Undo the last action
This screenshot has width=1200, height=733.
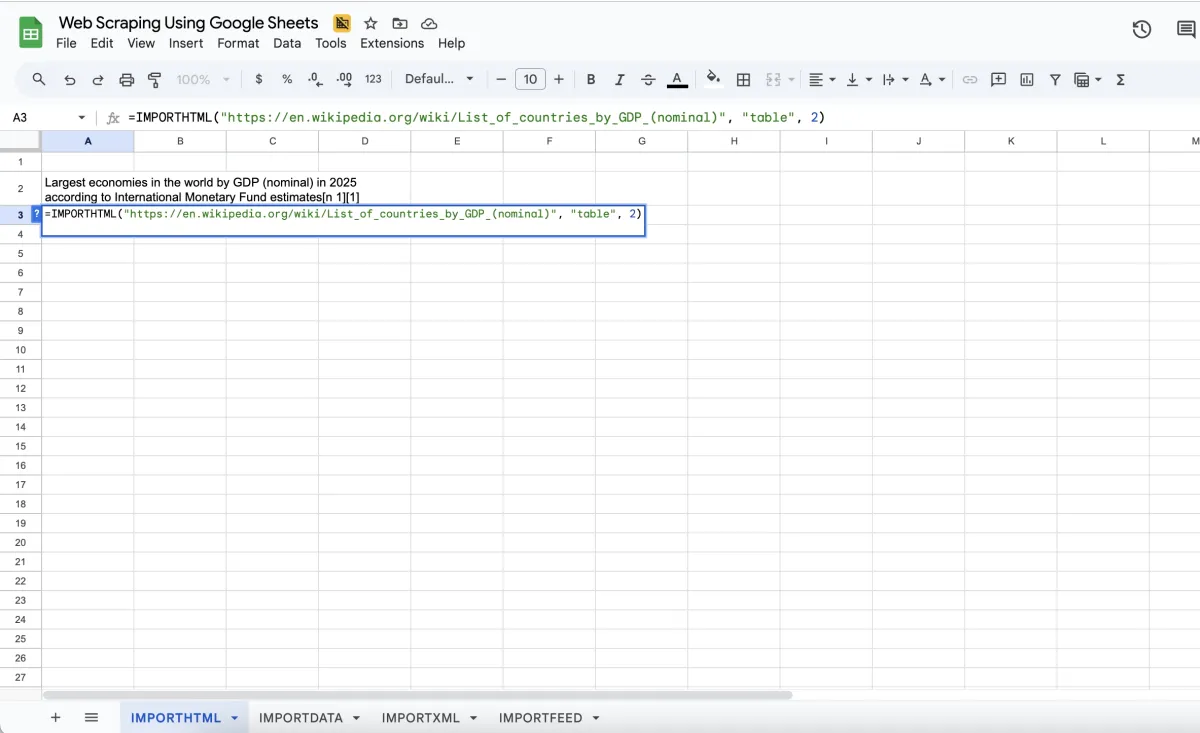tap(69, 79)
